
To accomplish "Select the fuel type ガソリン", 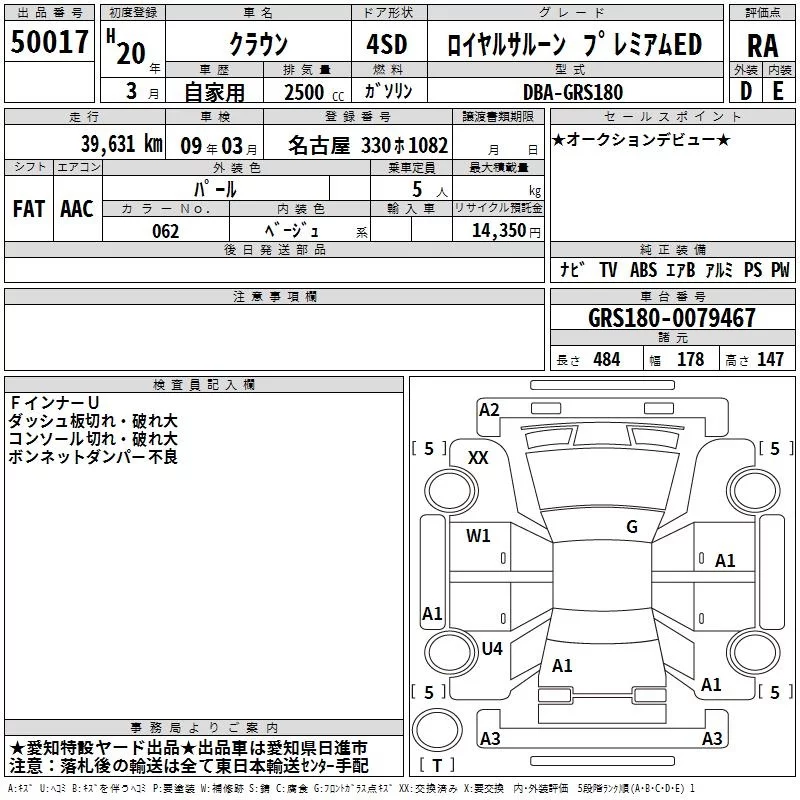I will click(388, 91).
